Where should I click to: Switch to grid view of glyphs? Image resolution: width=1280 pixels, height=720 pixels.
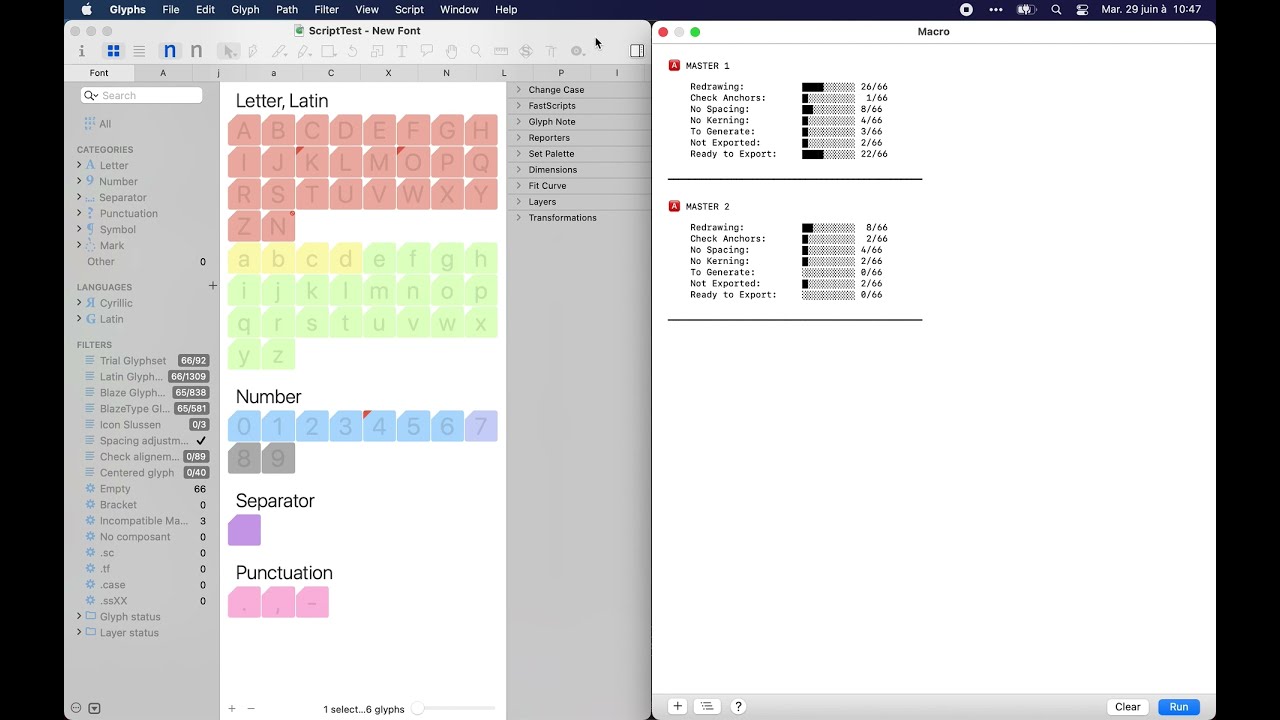(x=114, y=51)
